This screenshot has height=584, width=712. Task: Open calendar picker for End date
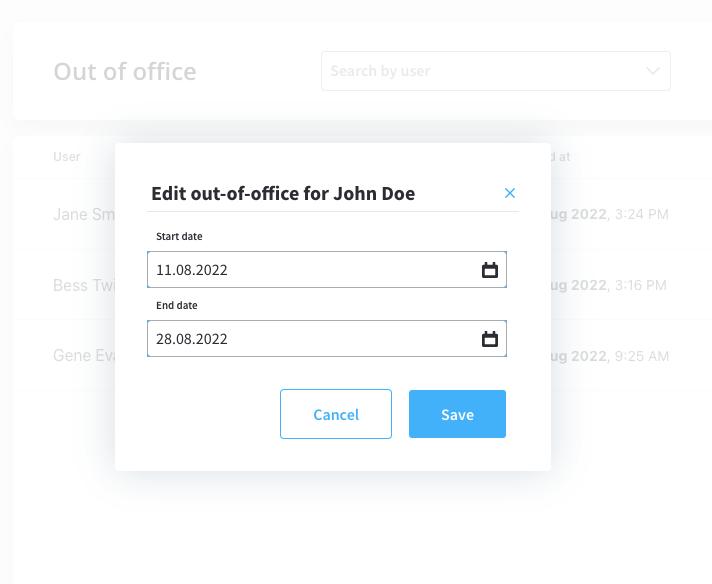(x=490, y=339)
